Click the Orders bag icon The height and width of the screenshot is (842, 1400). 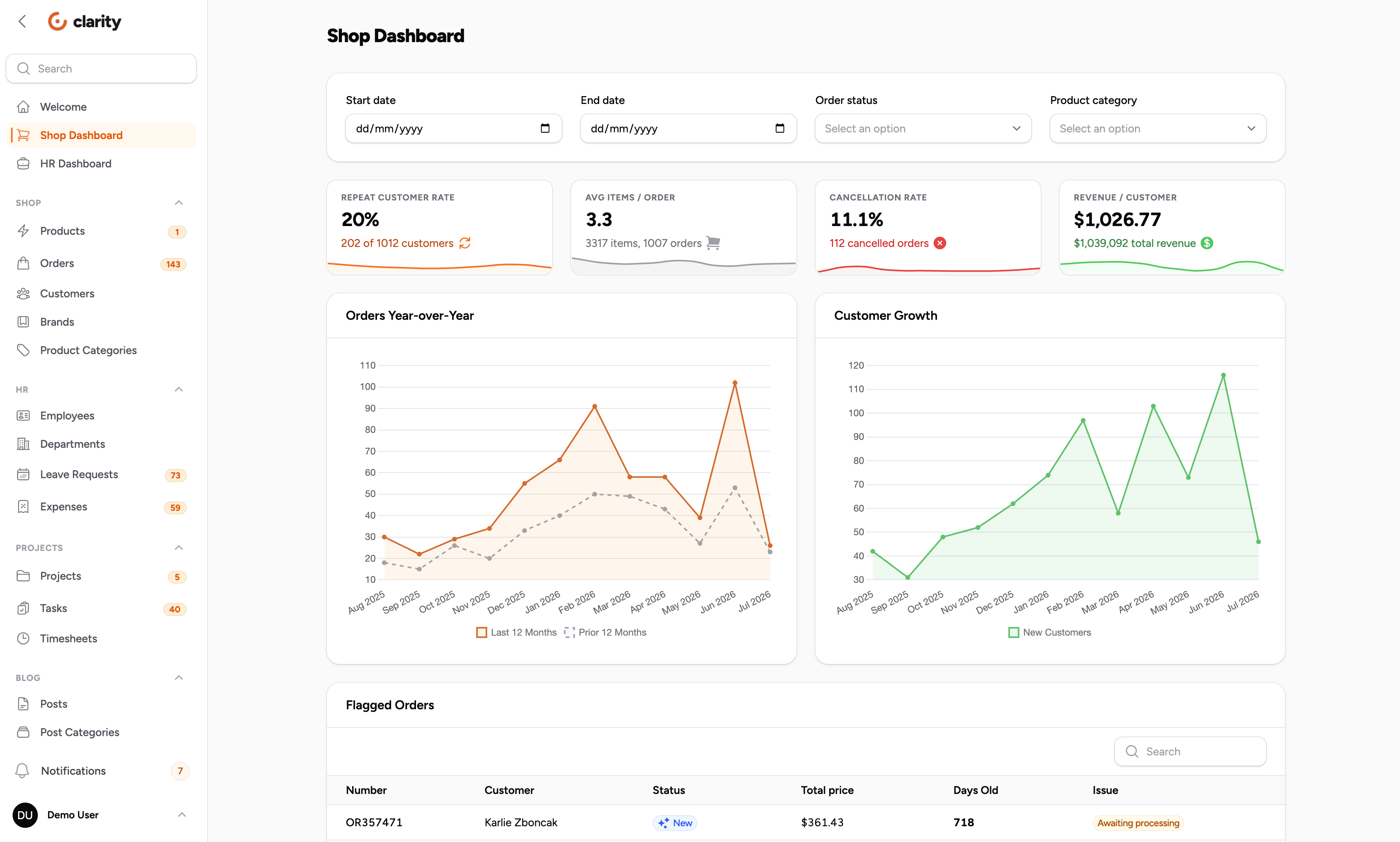tap(23, 263)
